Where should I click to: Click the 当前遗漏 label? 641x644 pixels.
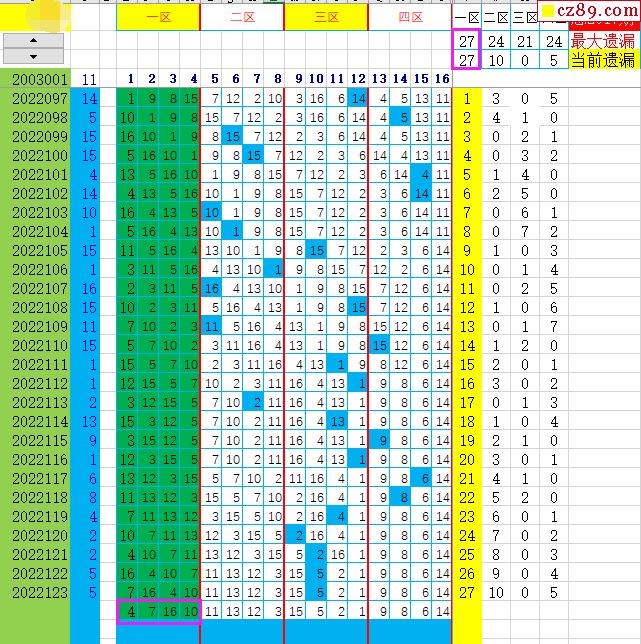(x=603, y=60)
